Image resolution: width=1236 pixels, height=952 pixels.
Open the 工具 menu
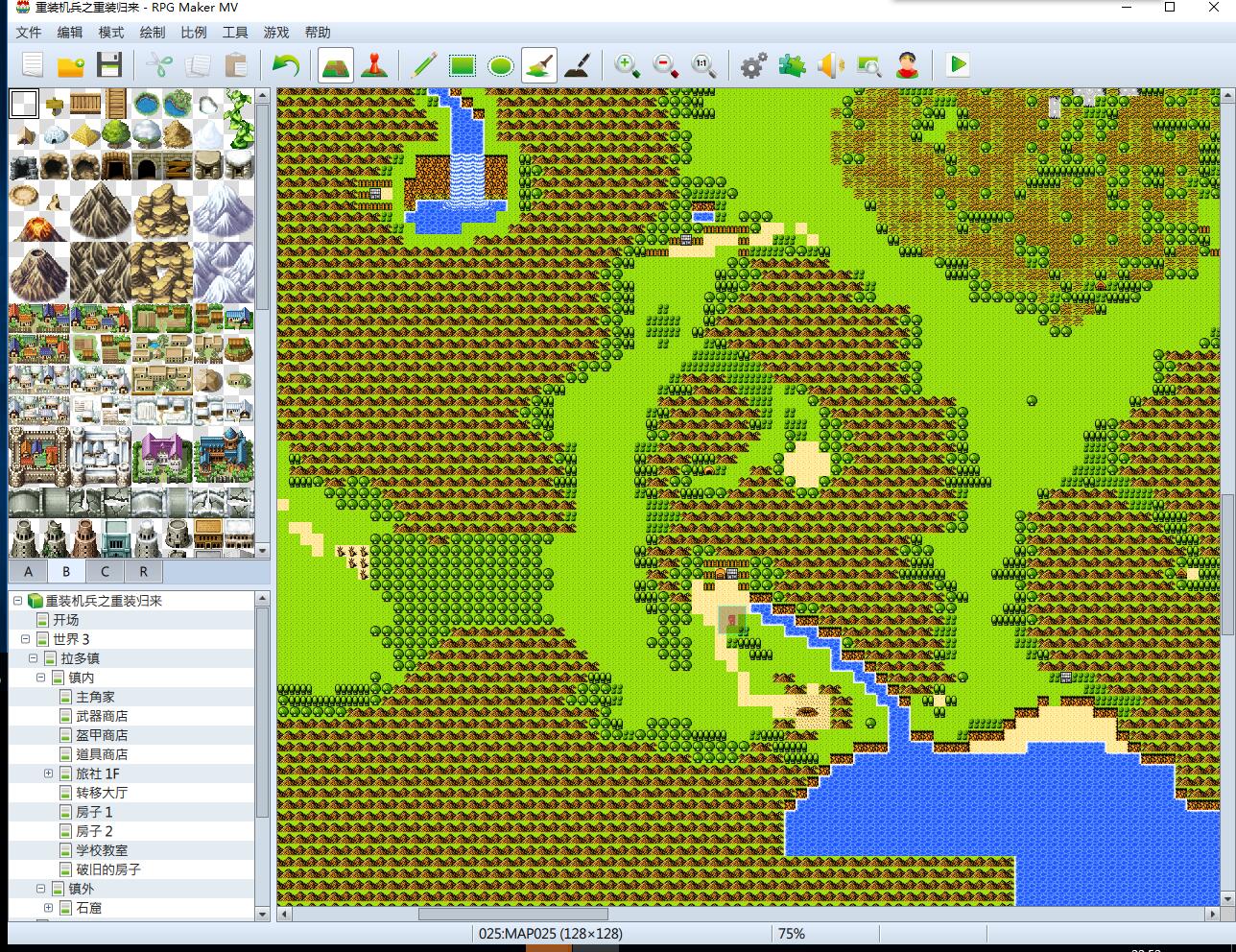click(x=235, y=32)
